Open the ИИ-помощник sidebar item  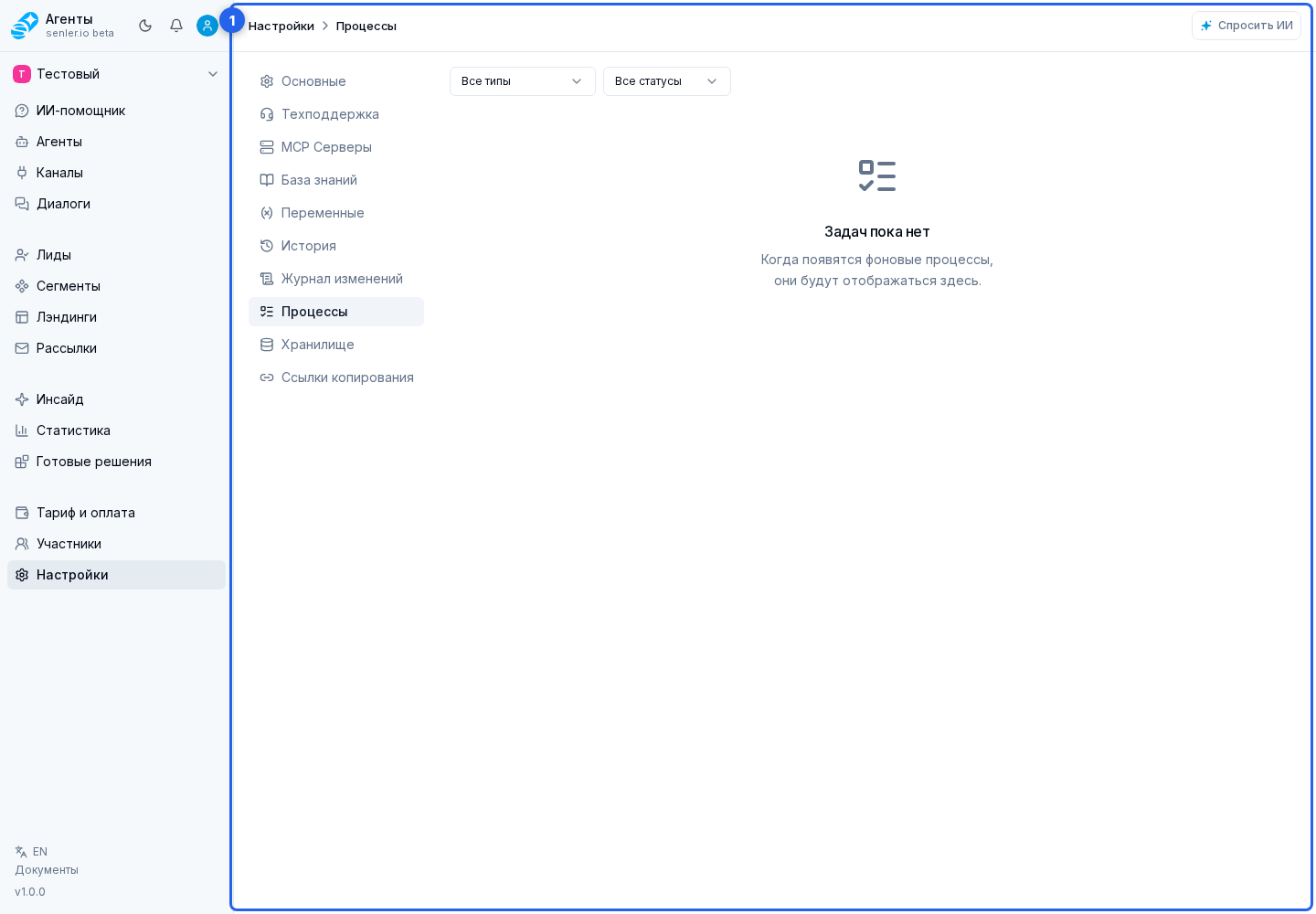tap(116, 111)
